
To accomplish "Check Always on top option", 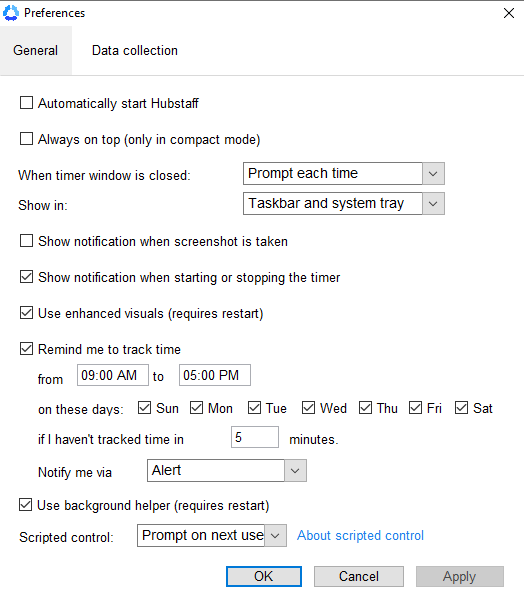I will pos(26,139).
